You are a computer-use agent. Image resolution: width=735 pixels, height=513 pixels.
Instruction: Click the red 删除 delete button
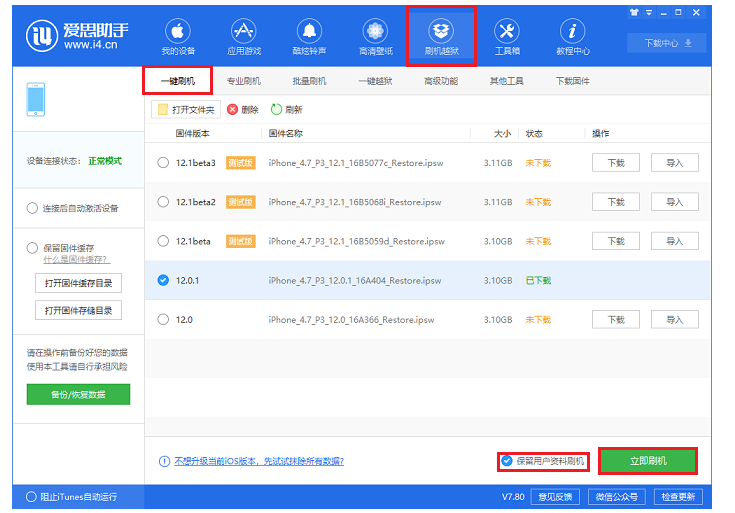[243, 110]
